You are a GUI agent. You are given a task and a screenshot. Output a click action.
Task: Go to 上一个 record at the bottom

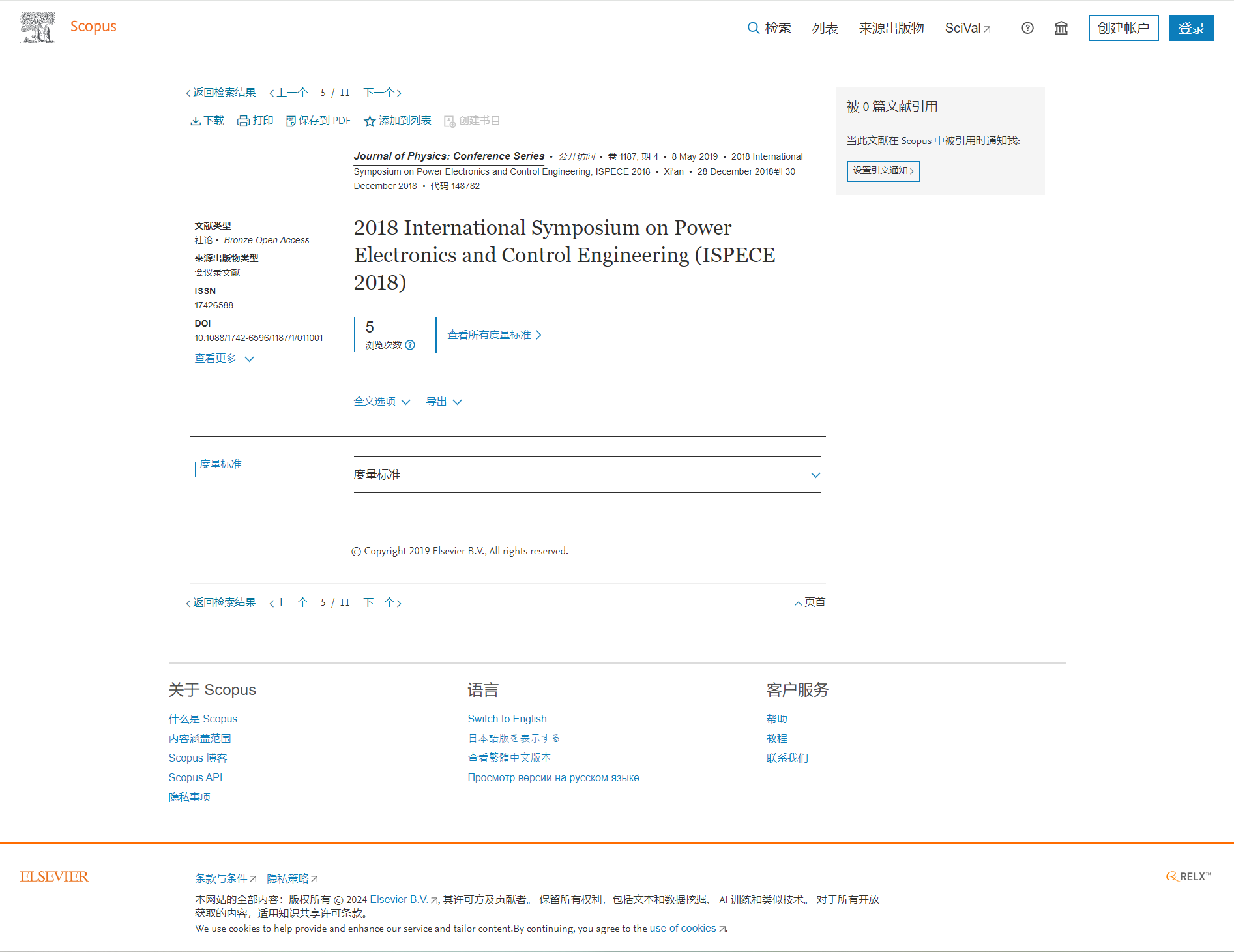pyautogui.click(x=289, y=602)
